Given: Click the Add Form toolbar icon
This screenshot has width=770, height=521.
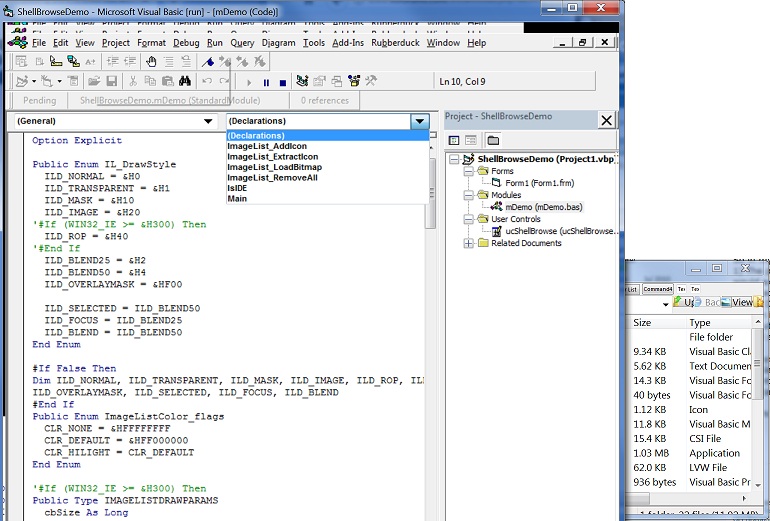Looking at the screenshot, I should [x=47, y=82].
